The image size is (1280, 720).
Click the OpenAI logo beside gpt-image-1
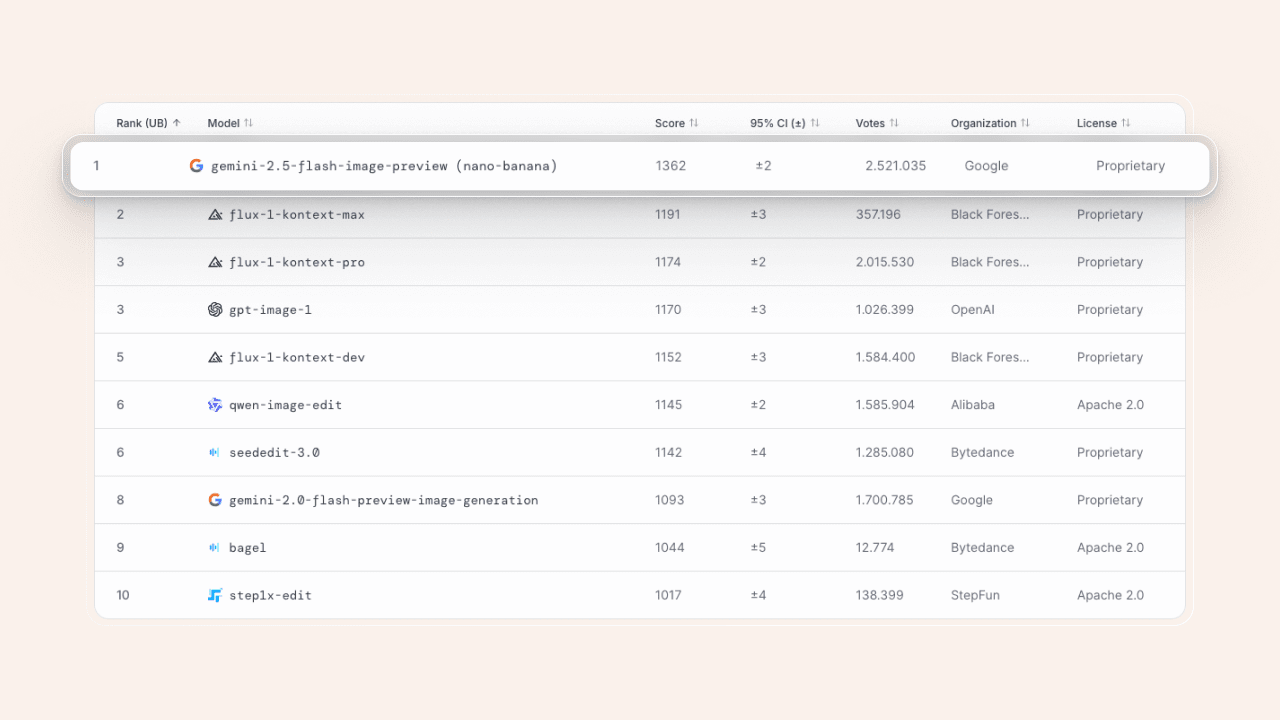point(215,310)
